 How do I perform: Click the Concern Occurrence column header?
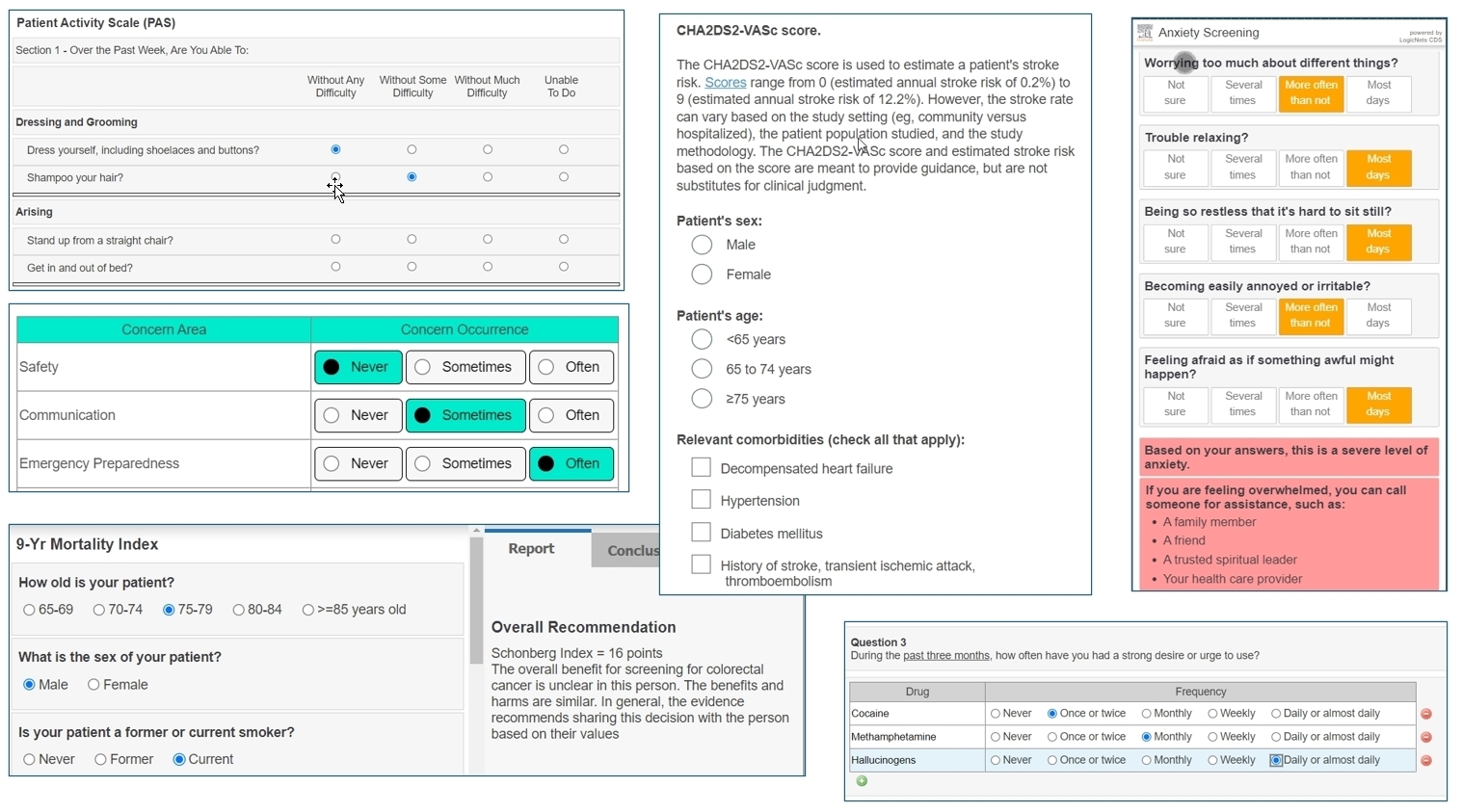click(x=465, y=329)
